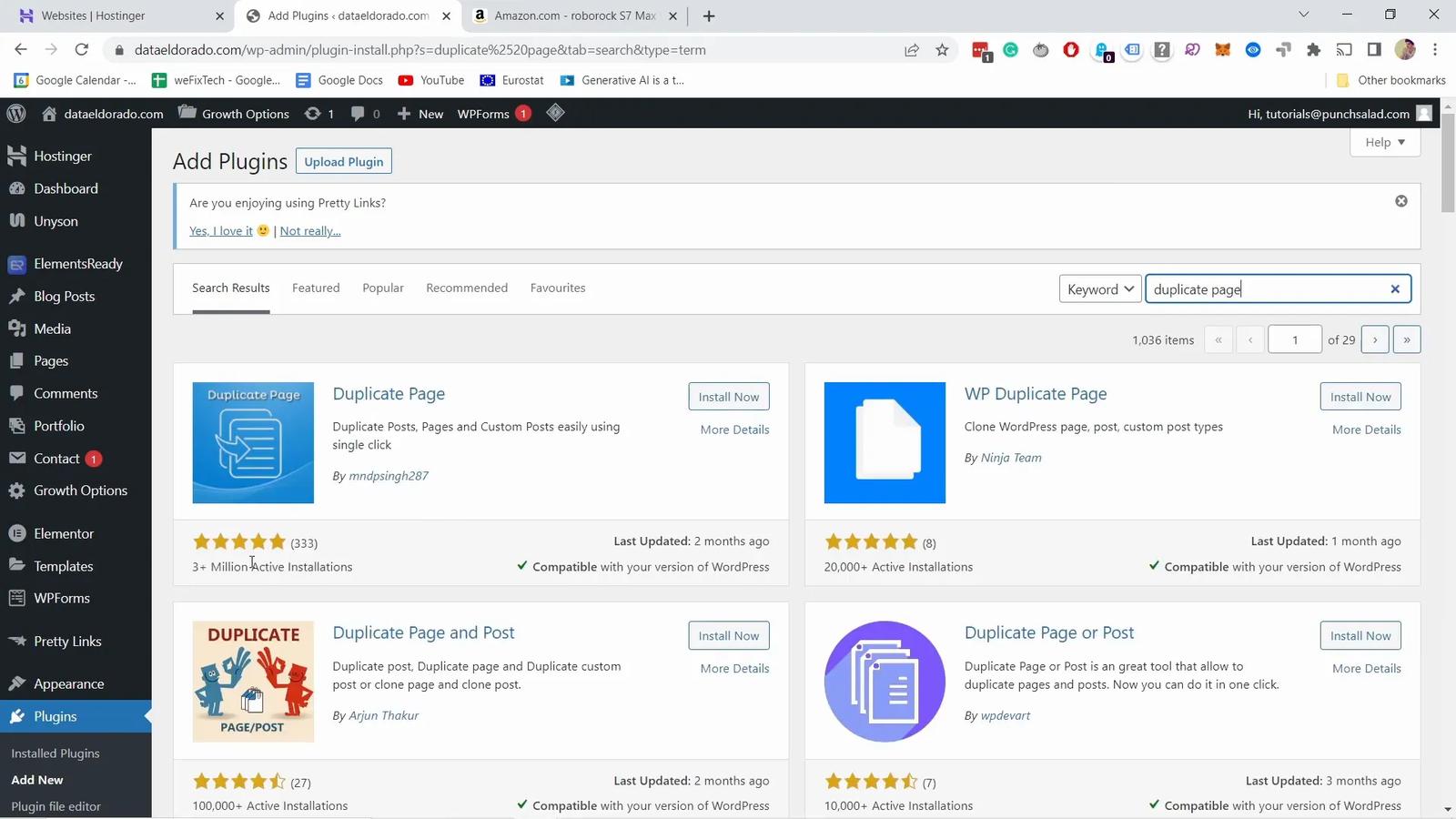
Task: Switch to the Popular tab
Action: 383,288
